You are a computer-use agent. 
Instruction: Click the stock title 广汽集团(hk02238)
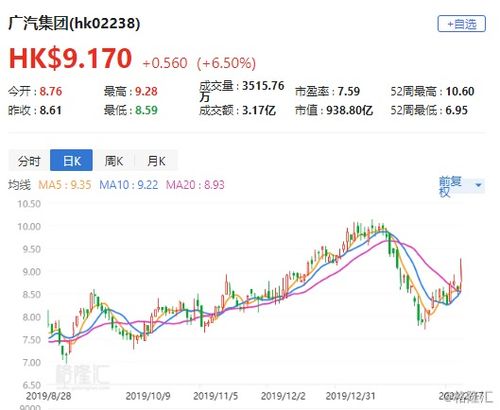(x=74, y=23)
